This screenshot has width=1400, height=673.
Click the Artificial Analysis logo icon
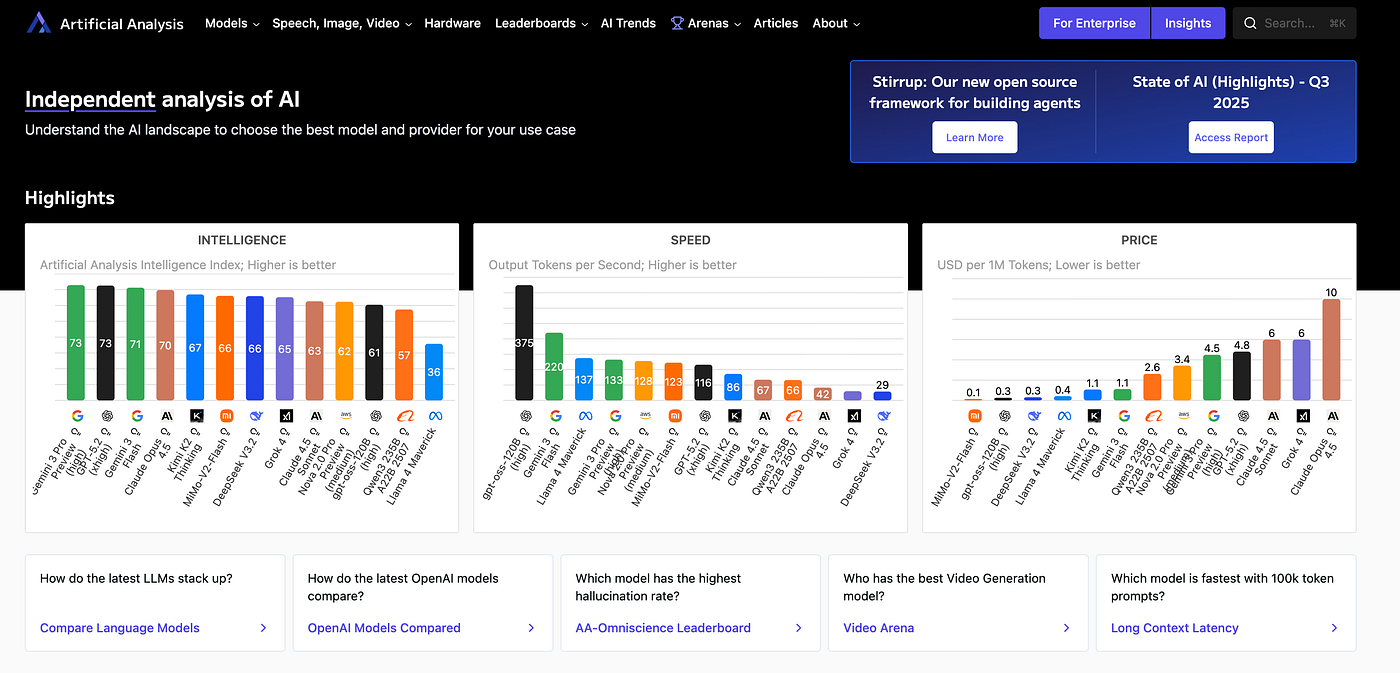tap(38, 23)
